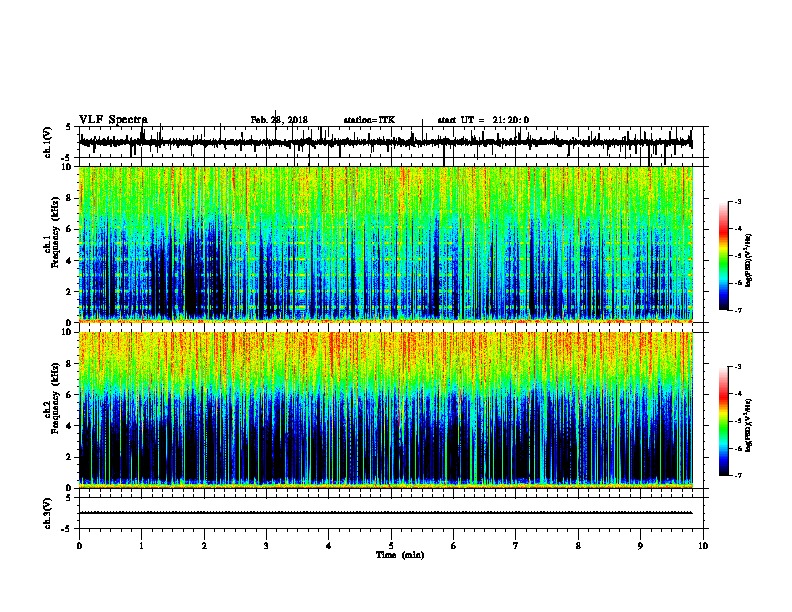Viewport: 792px width, 612px height.
Task: Select the 'start UT = 21:20:0' label
Action: point(483,120)
